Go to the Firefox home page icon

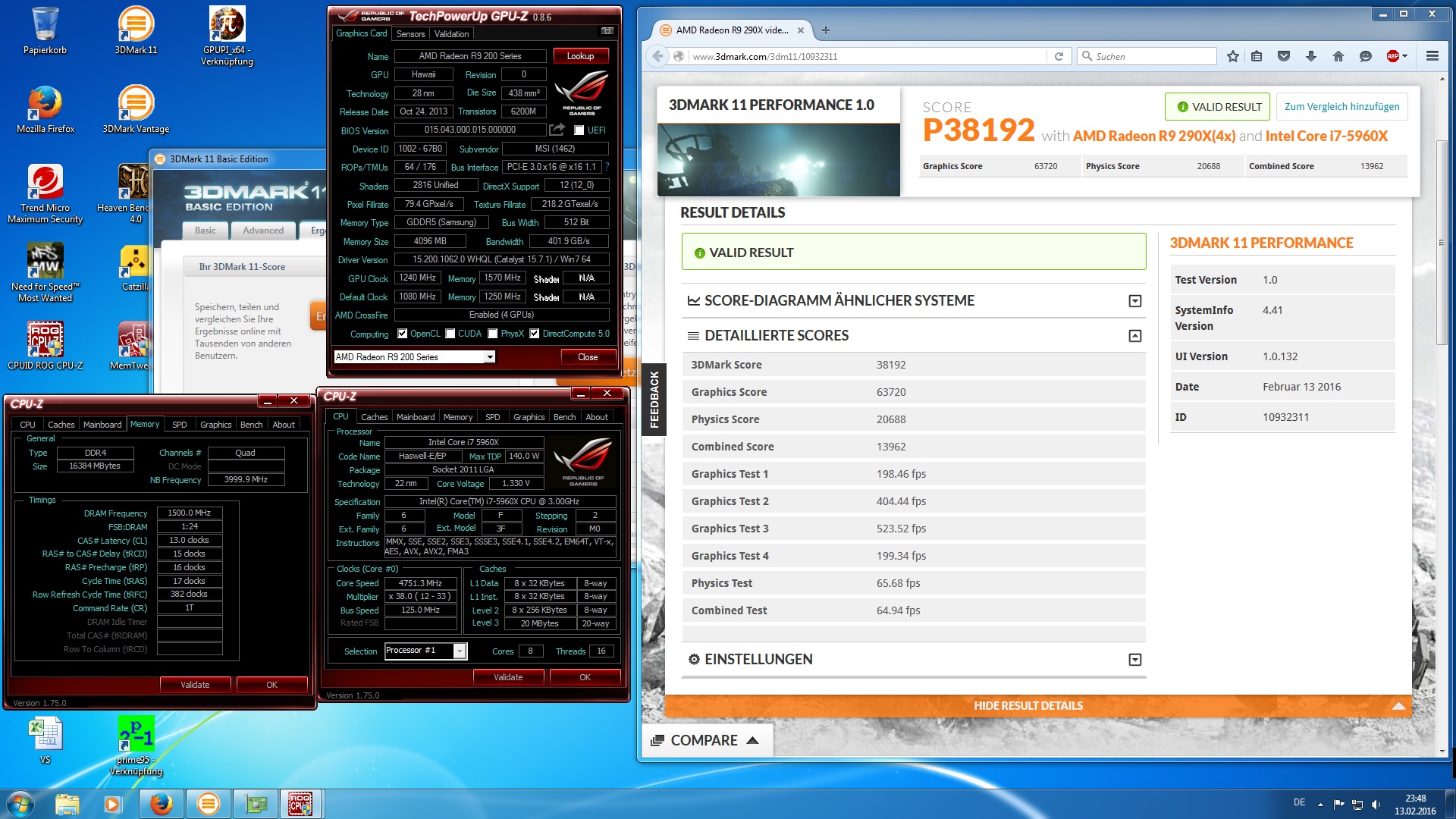(x=1338, y=56)
